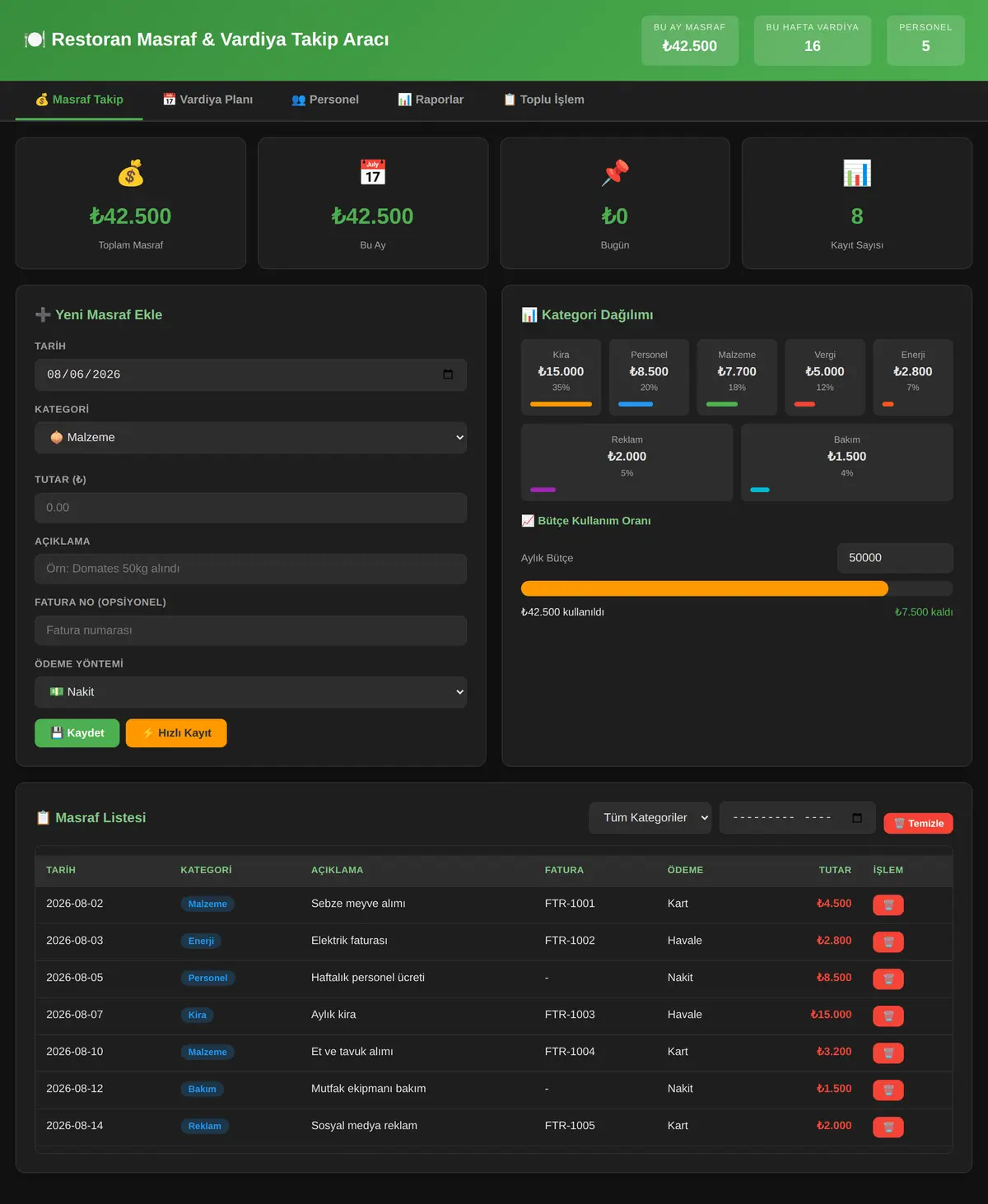988x1204 pixels.
Task: Edit the Aylık Bütçe value field
Action: coord(895,558)
